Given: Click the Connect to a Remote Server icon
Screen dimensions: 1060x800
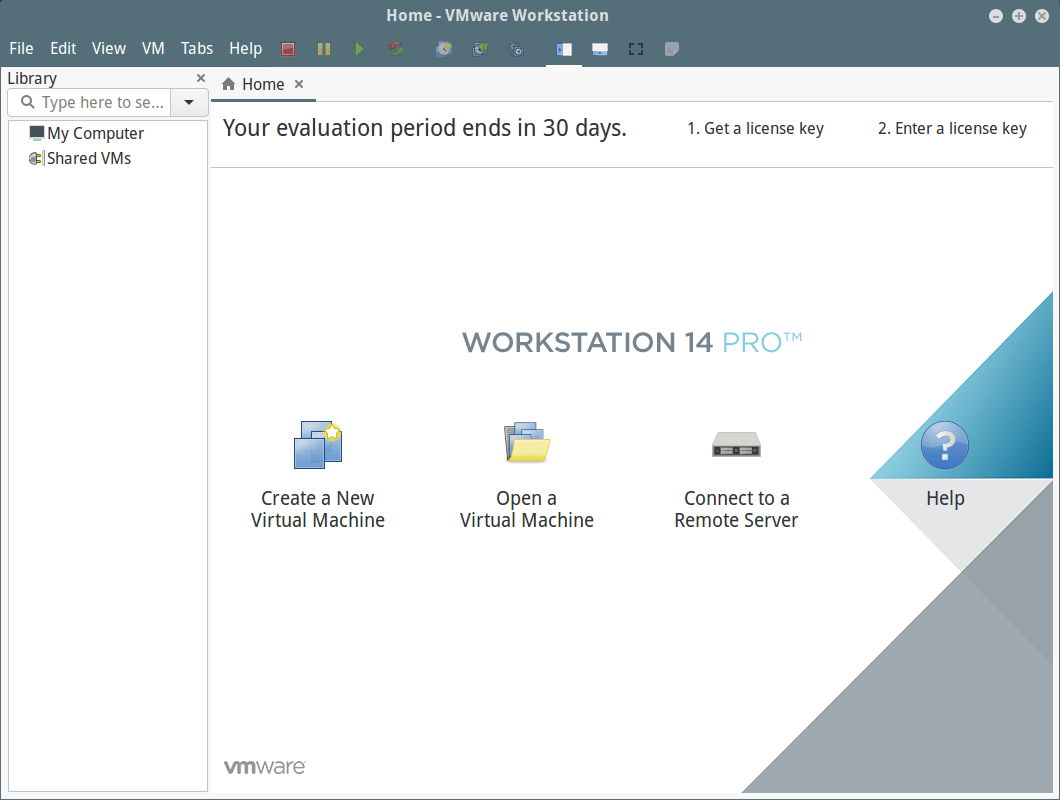Looking at the screenshot, I should (x=736, y=444).
